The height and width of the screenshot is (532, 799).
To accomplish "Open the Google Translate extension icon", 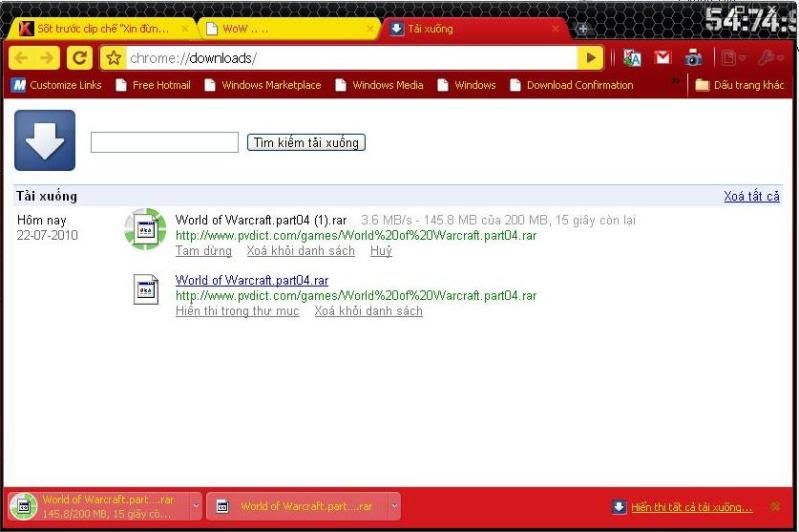I will click(x=631, y=58).
